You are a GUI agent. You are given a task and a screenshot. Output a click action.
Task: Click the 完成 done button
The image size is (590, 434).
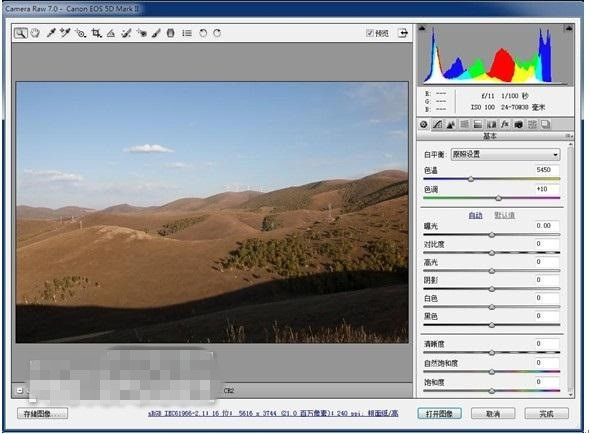(x=546, y=414)
